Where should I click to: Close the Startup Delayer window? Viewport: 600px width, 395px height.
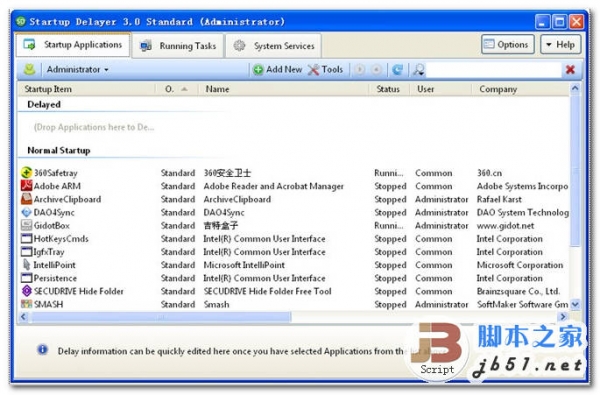pyautogui.click(x=576, y=22)
